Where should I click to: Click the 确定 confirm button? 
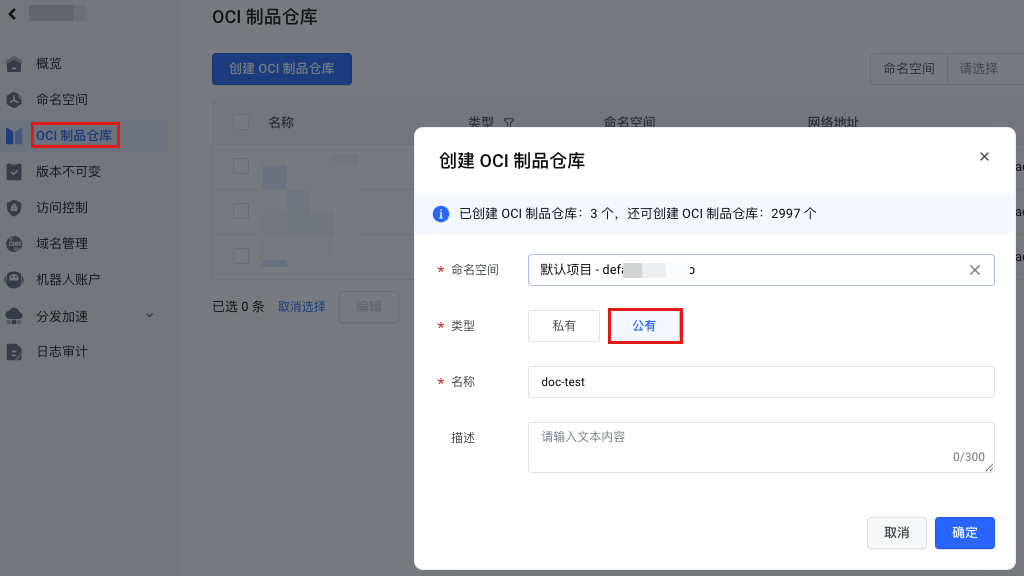coord(964,533)
